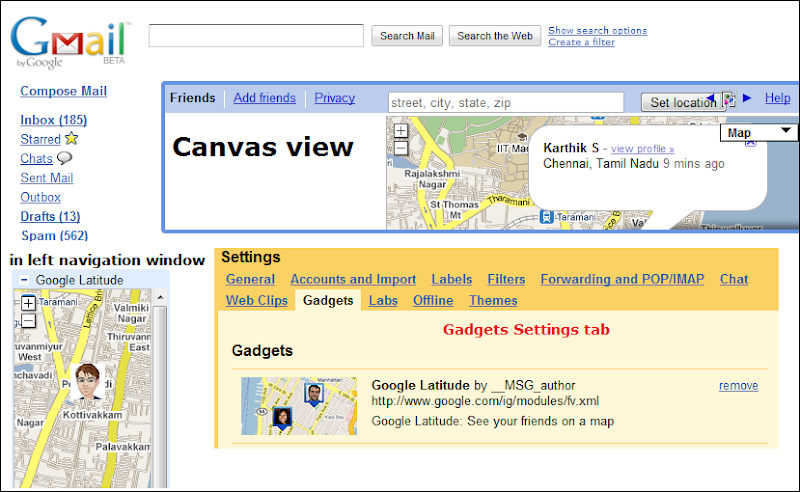
Task: Open the Outbox folder
Action: (40, 198)
